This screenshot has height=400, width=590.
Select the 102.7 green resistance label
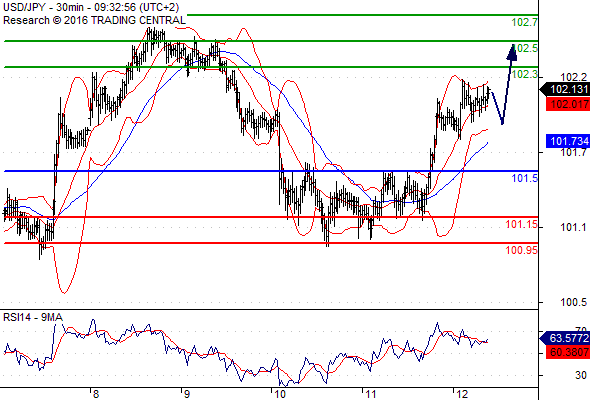click(525, 22)
